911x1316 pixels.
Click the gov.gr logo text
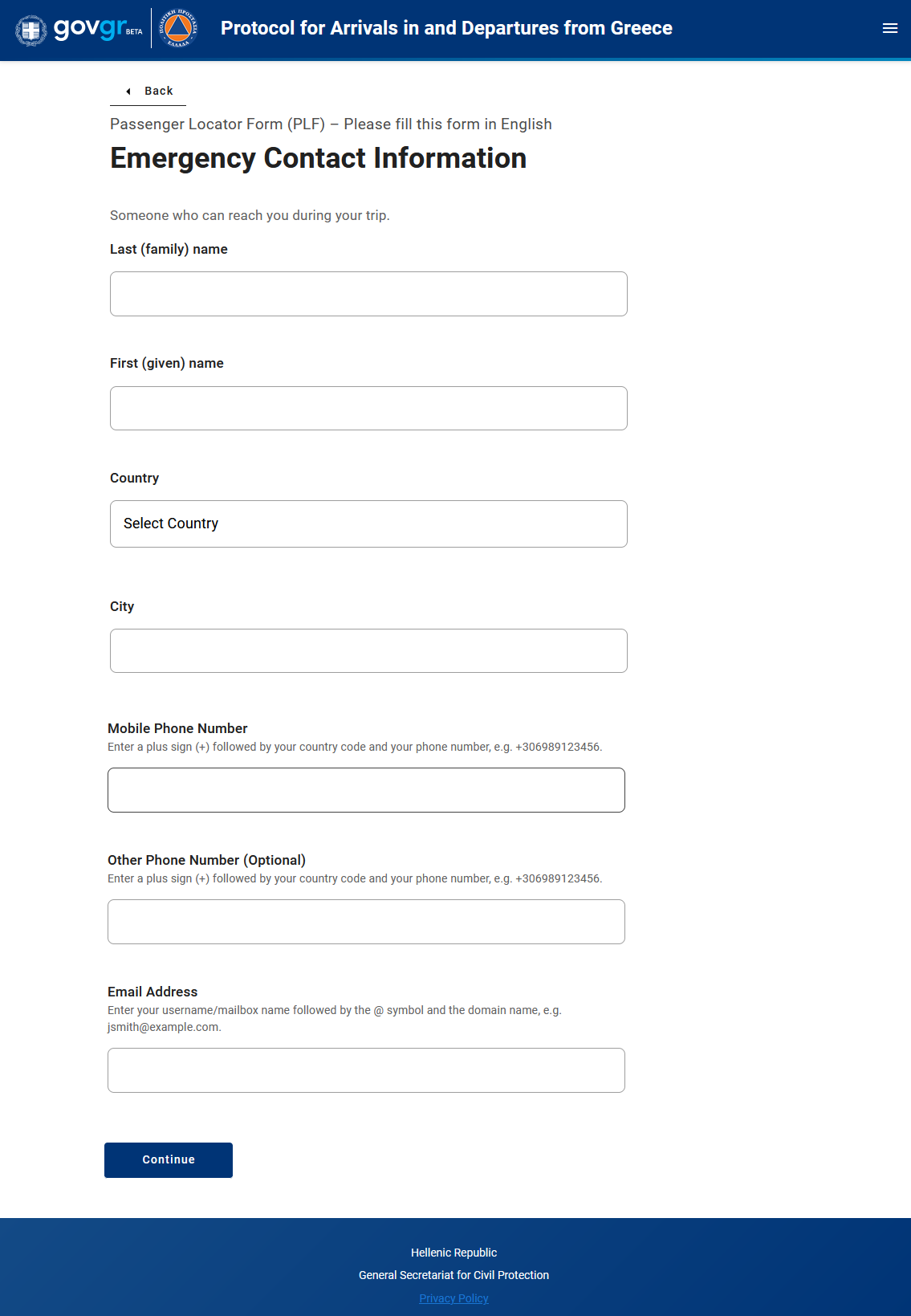tap(90, 28)
